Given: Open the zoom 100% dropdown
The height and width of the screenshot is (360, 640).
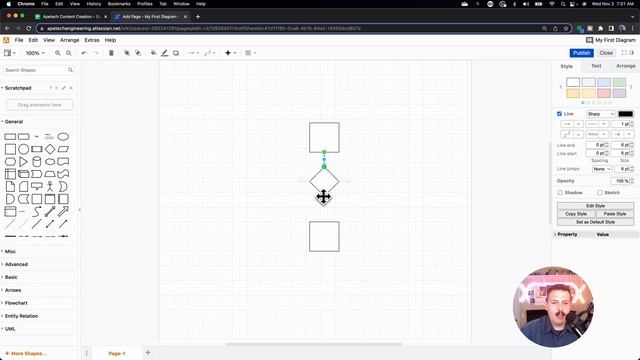Looking at the screenshot, I should pyautogui.click(x=35, y=53).
